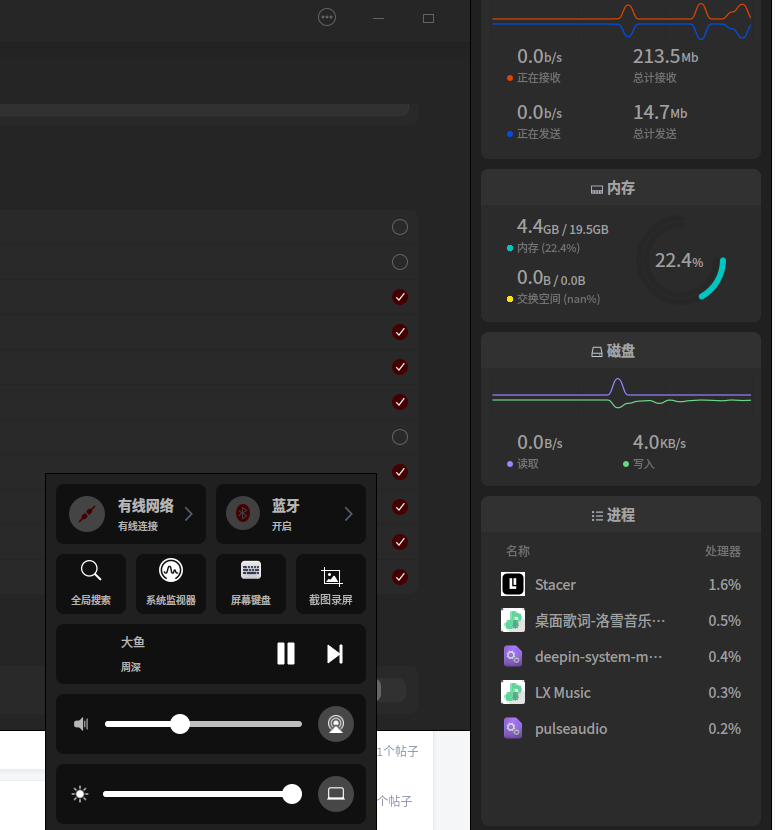
Task: Click the 总计接收 213.5Mb value
Action: pyautogui.click(x=665, y=56)
